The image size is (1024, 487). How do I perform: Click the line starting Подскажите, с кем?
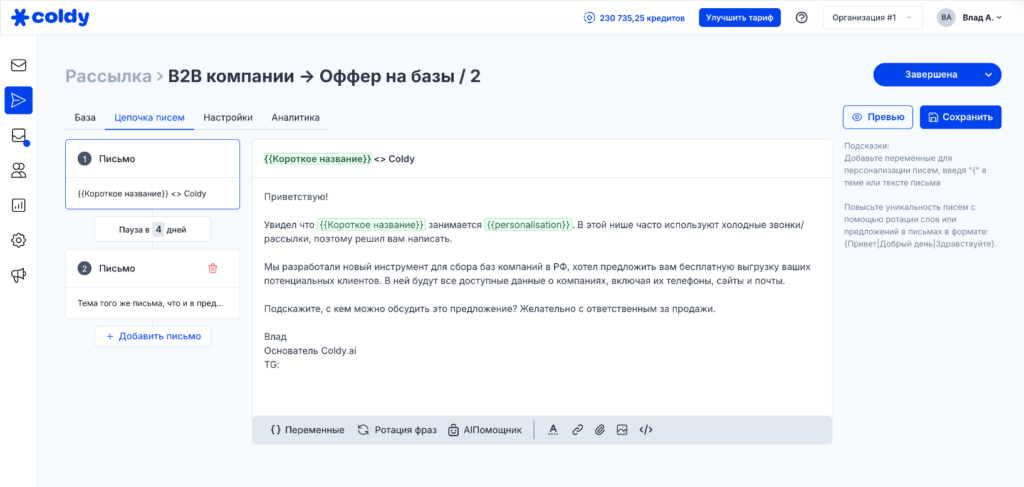pos(490,309)
